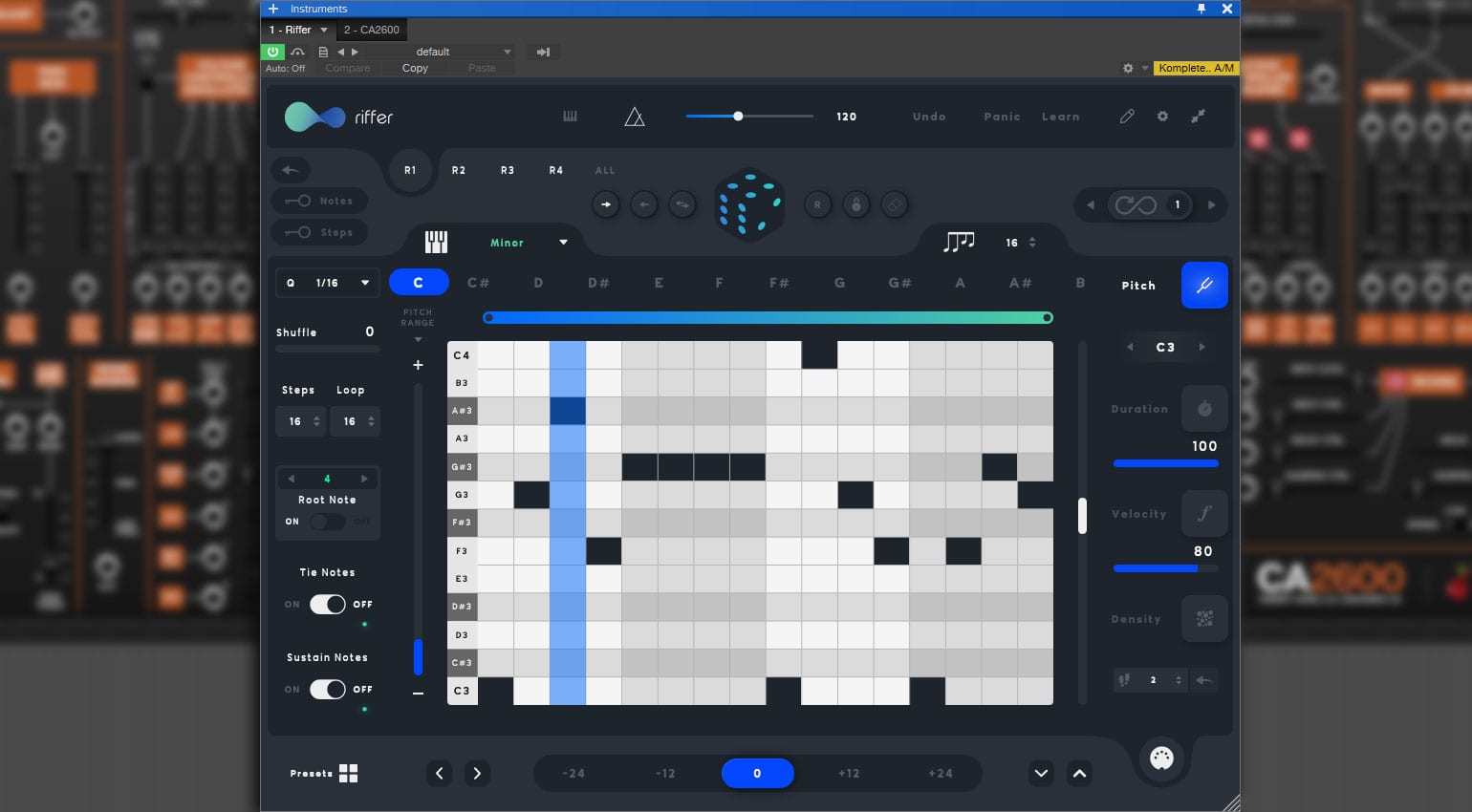Turn on Sustain Notes
Screen dimensions: 1472x812
pyautogui.click(x=328, y=689)
